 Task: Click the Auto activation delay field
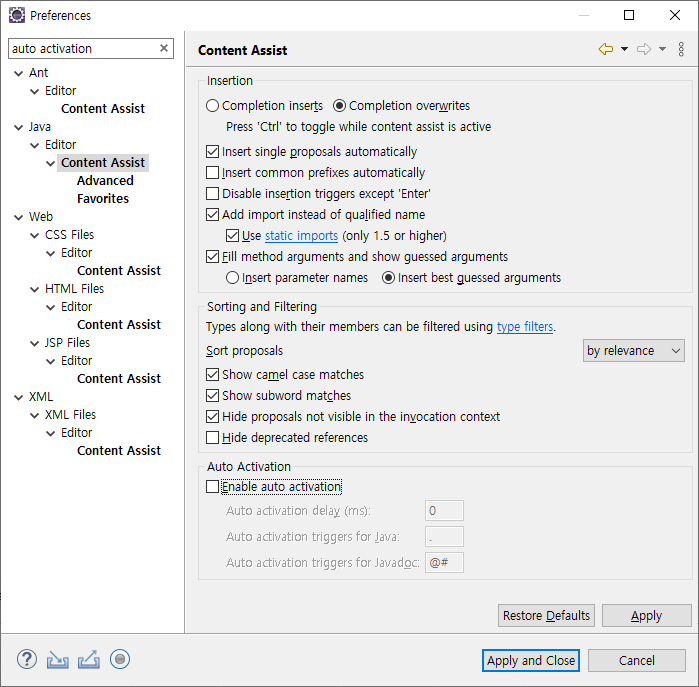444,510
